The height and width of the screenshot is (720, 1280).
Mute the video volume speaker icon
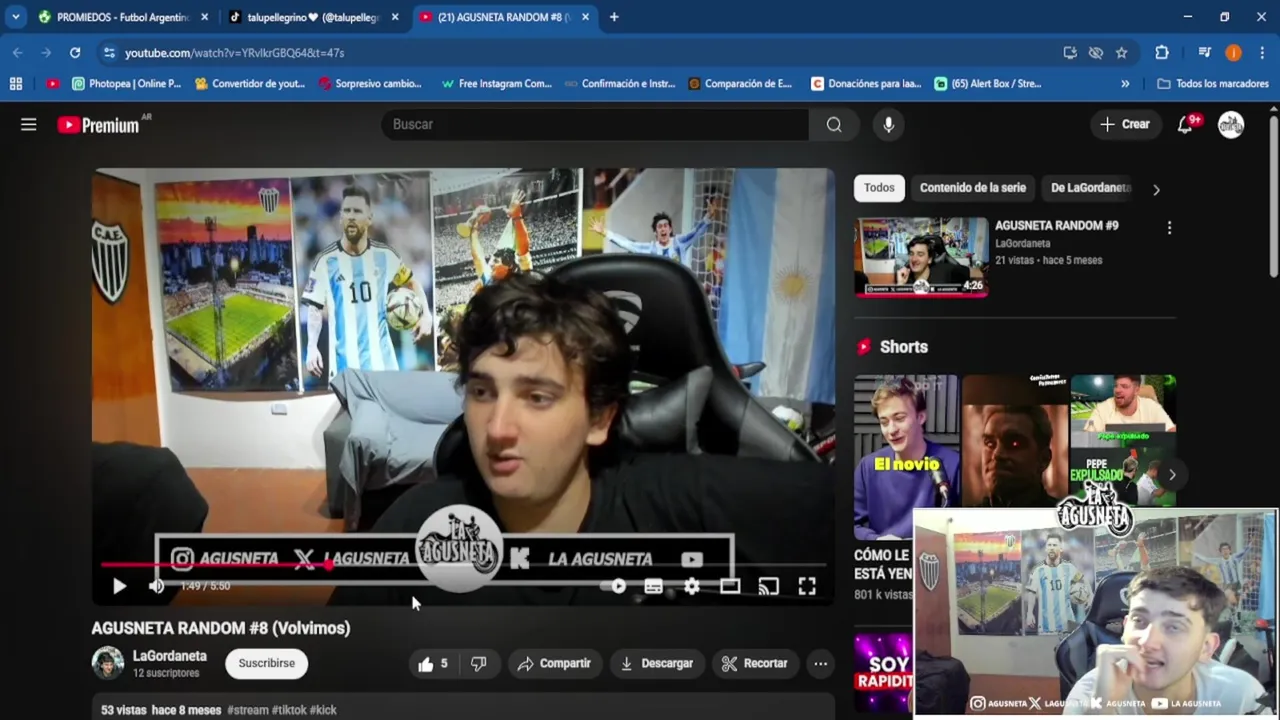coord(156,586)
